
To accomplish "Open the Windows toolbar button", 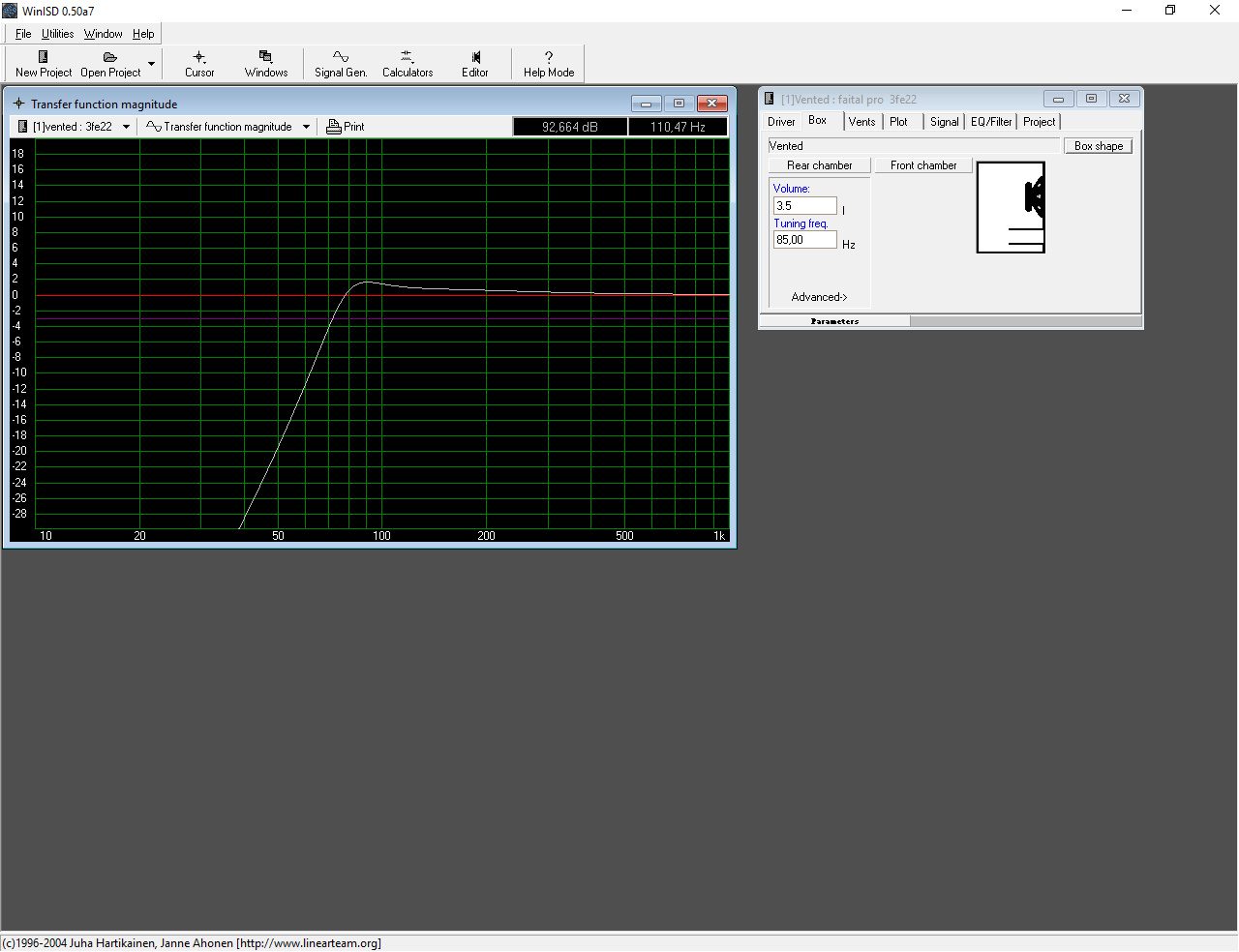I will tap(266, 64).
